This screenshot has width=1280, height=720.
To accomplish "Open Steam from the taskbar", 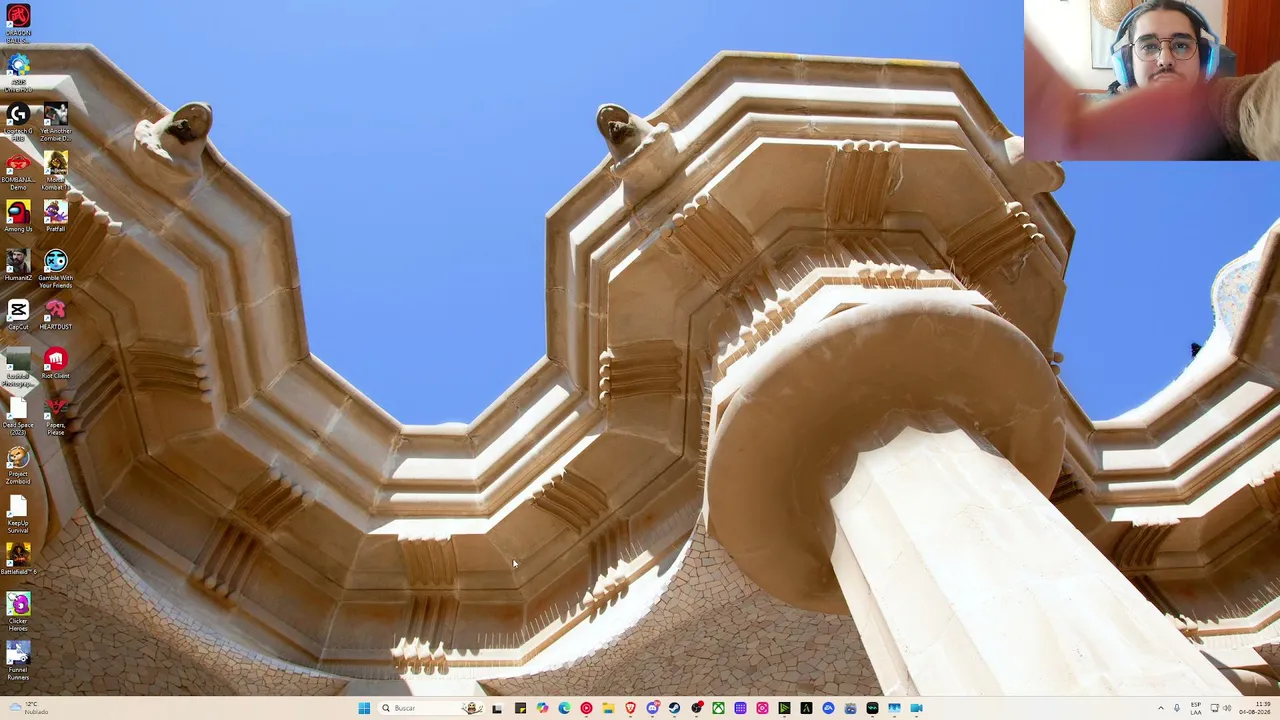I will (674, 708).
